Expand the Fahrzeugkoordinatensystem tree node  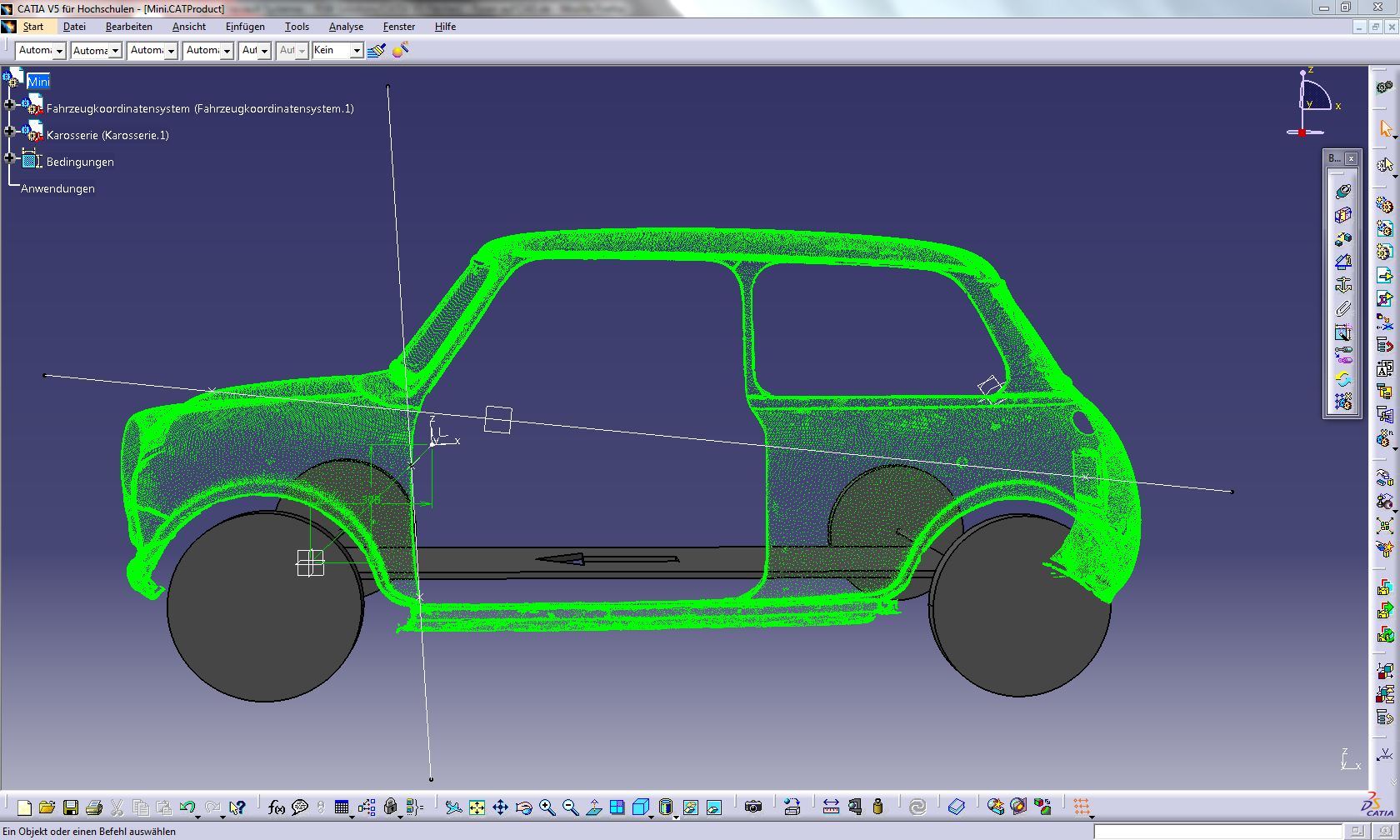click(9, 104)
